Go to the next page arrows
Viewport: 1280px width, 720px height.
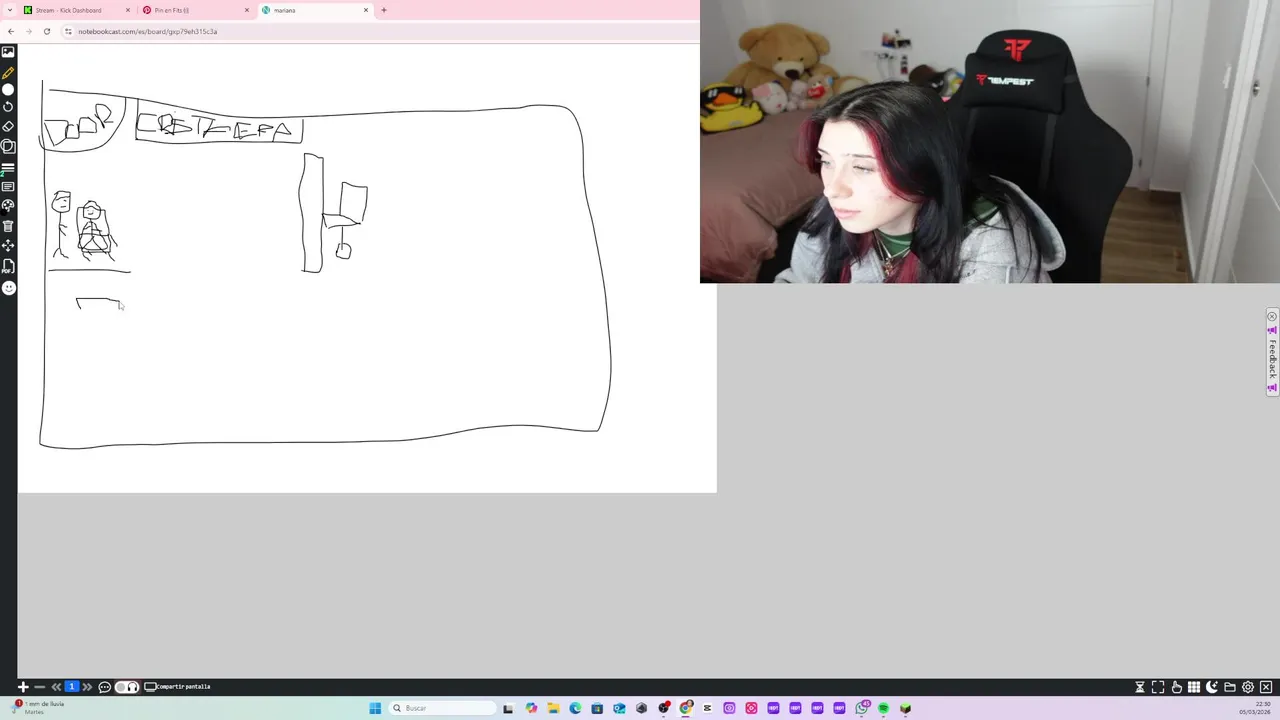pos(87,687)
